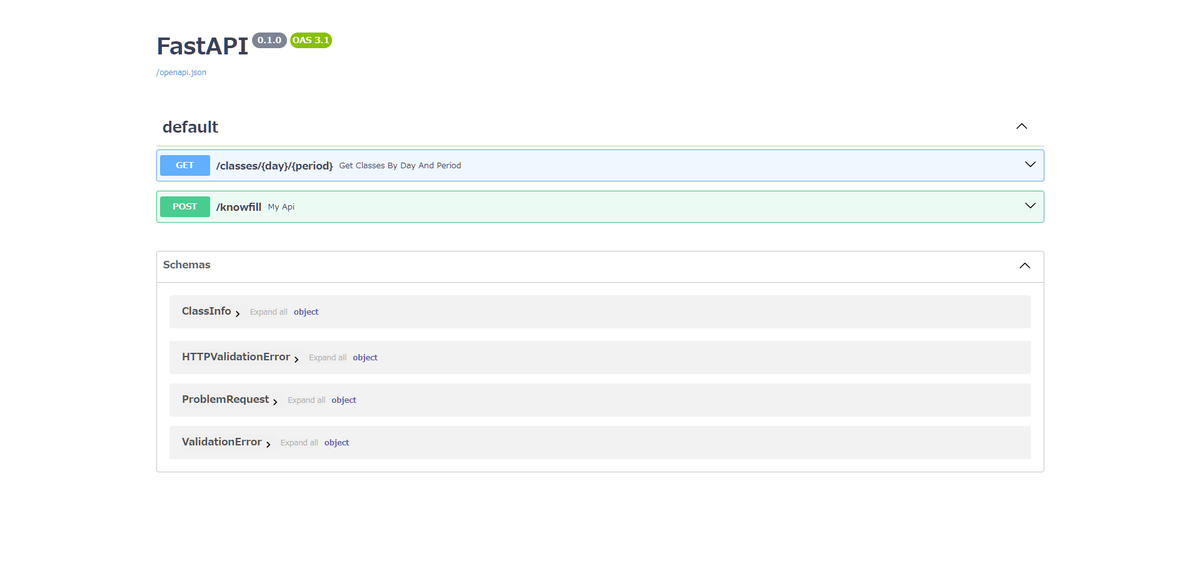Screen dimensions: 1200x568
Task: Click the OAS 3.1 badge
Action: coord(311,40)
